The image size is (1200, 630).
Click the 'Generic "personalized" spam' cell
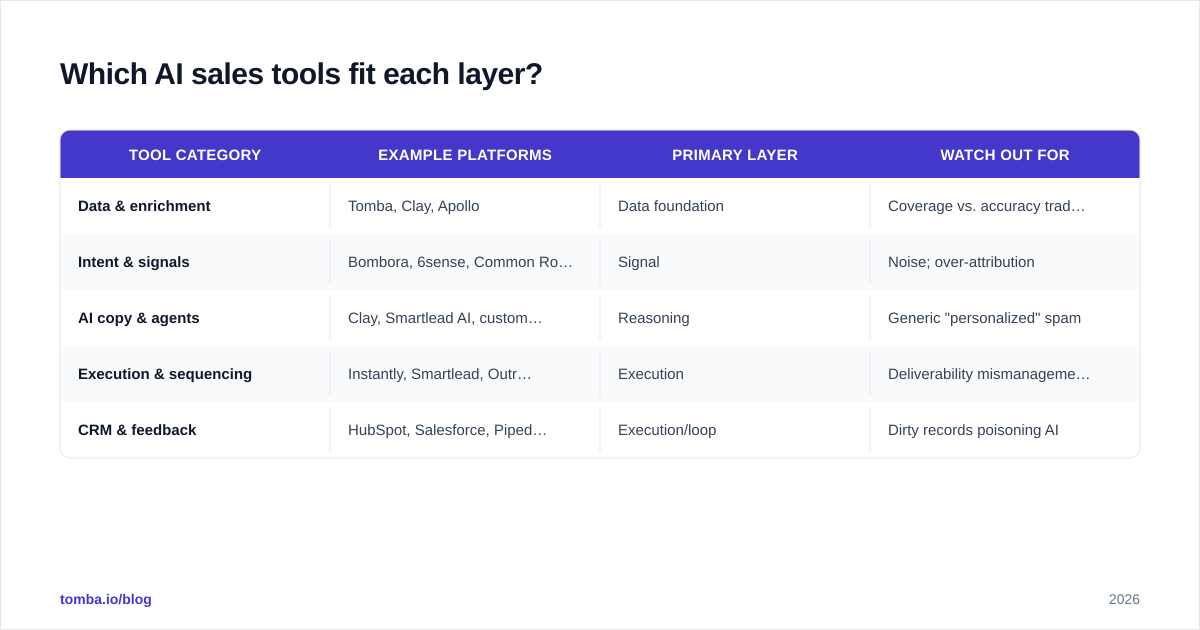984,318
